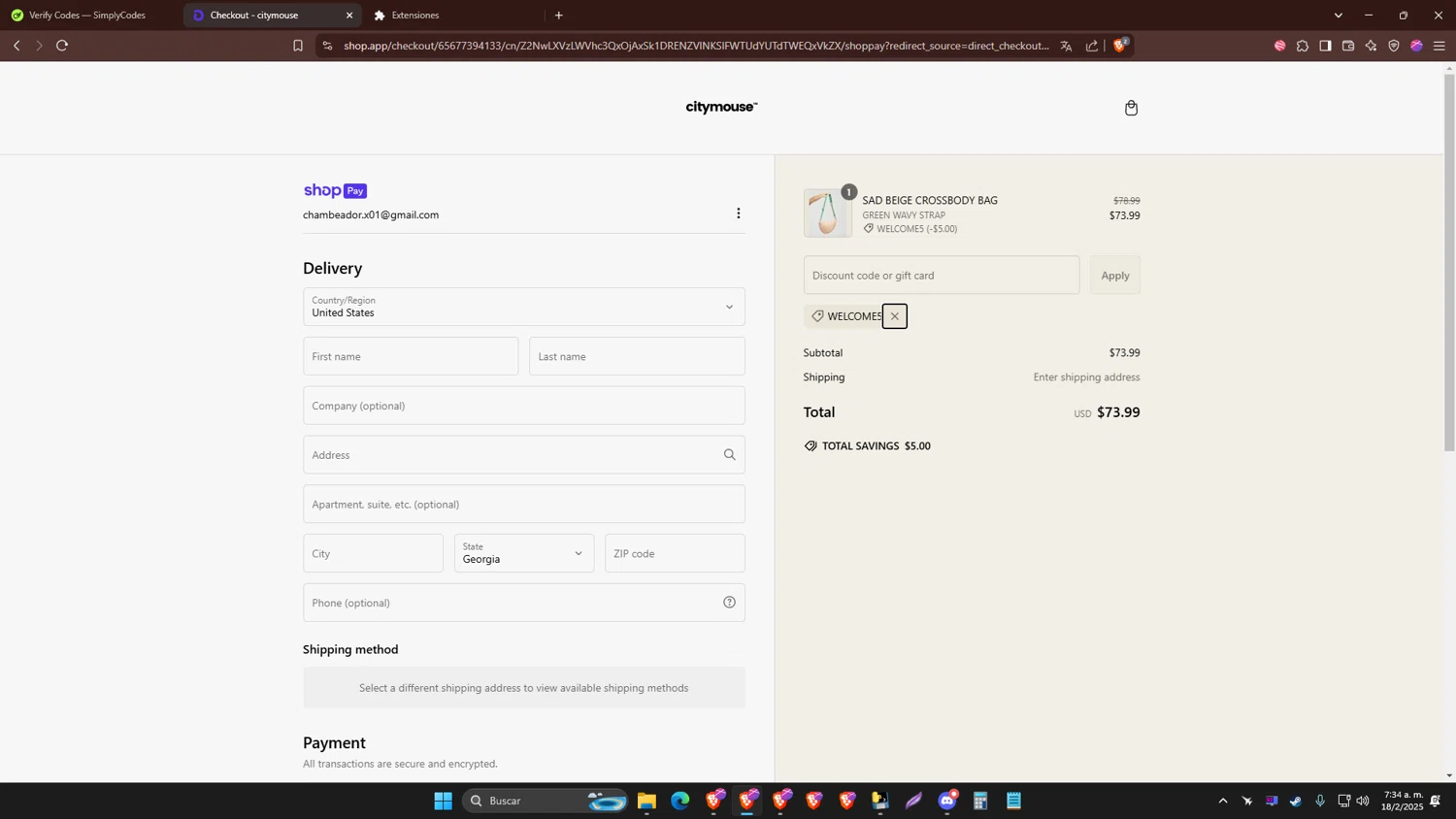Viewport: 1456px width, 819px height.
Task: Open the browser hamburger main menu
Action: [1439, 46]
